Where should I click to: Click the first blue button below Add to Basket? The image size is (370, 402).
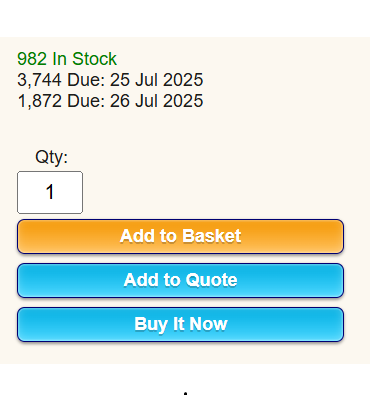tap(180, 280)
